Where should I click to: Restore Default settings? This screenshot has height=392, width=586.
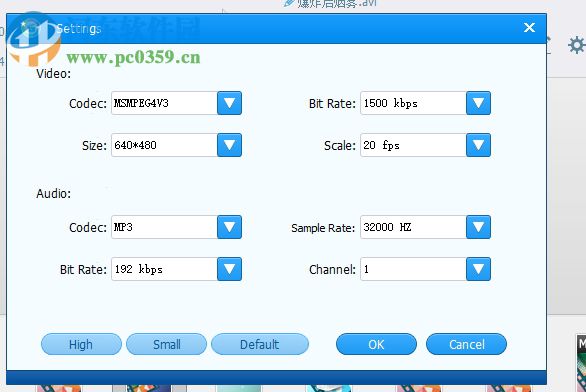tap(260, 344)
